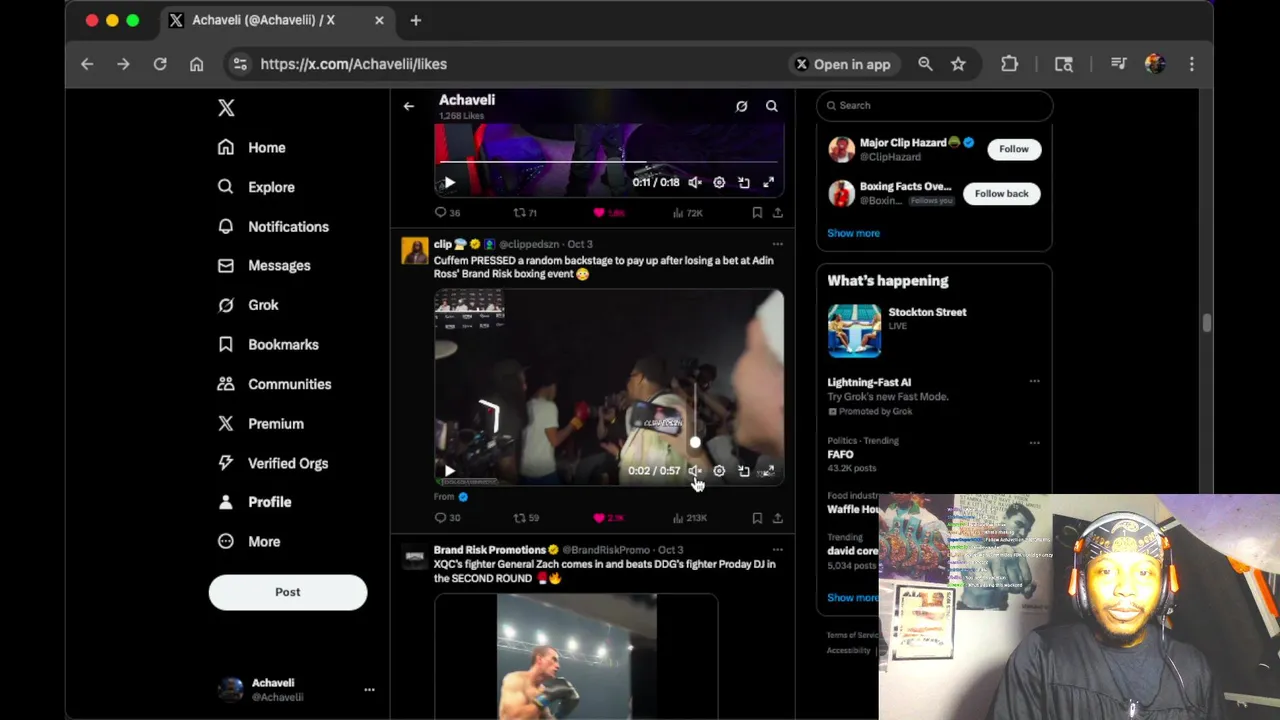Screen dimensions: 1280x720
Task: Follow Major Clip Hazard
Action: point(1013,149)
